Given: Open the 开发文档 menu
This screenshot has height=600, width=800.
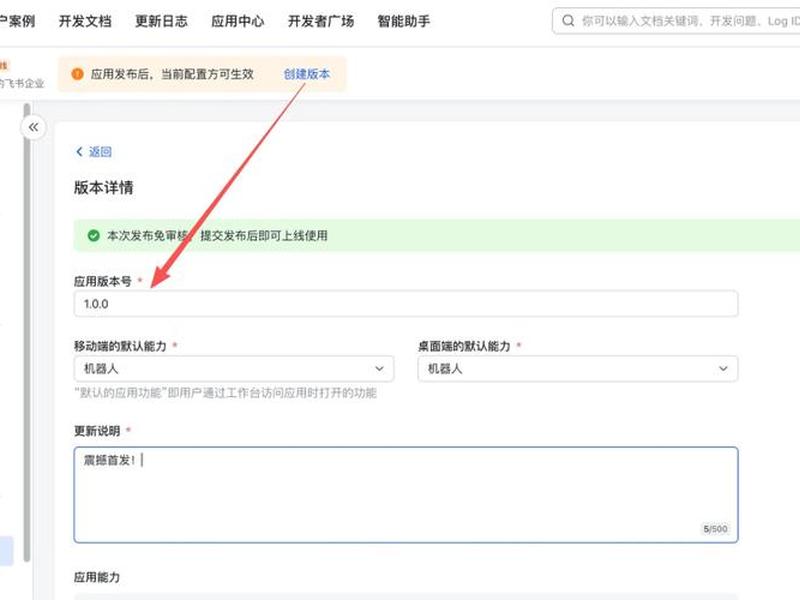Looking at the screenshot, I should point(85,21).
